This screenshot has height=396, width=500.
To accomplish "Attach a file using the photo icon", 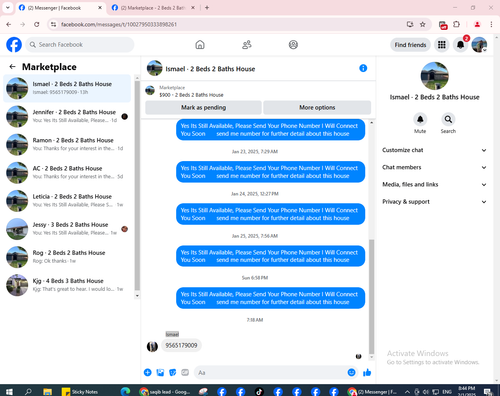I will pos(160,372).
